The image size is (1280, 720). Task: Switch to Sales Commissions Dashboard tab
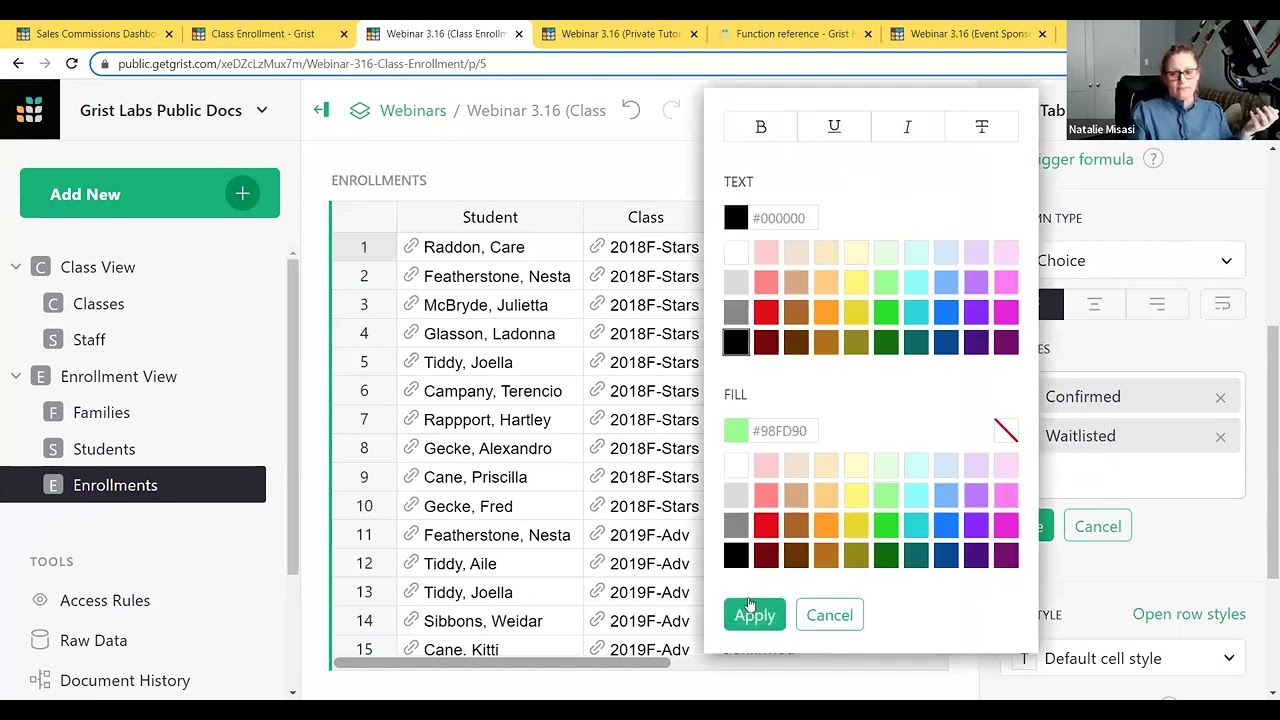(95, 34)
